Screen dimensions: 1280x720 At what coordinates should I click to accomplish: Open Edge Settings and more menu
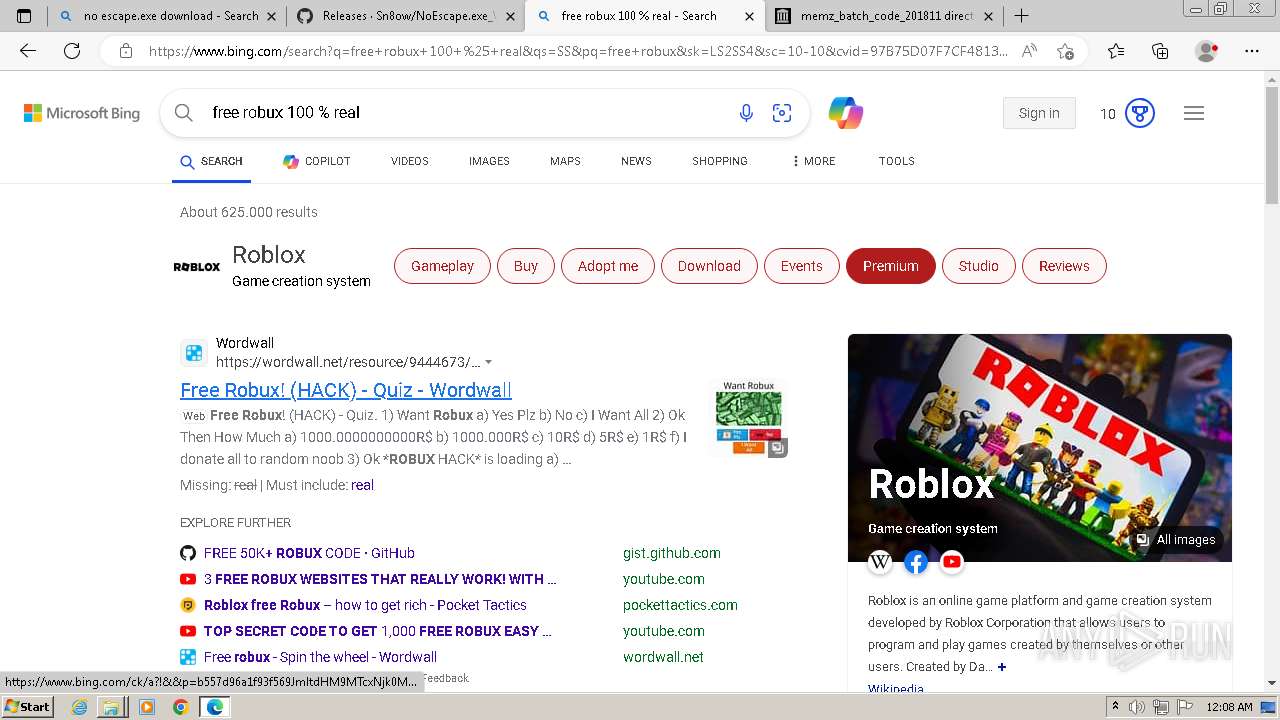[1252, 51]
